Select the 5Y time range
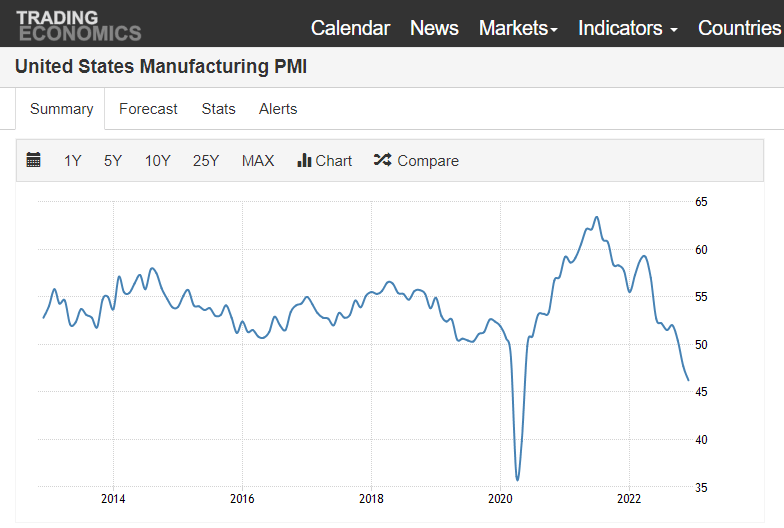 click(x=113, y=161)
